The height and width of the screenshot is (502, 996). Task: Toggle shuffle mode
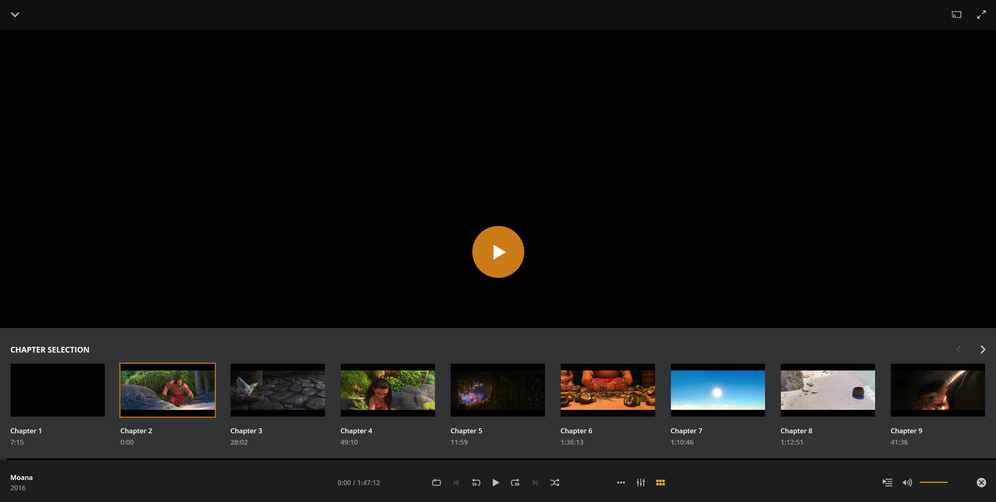click(555, 483)
